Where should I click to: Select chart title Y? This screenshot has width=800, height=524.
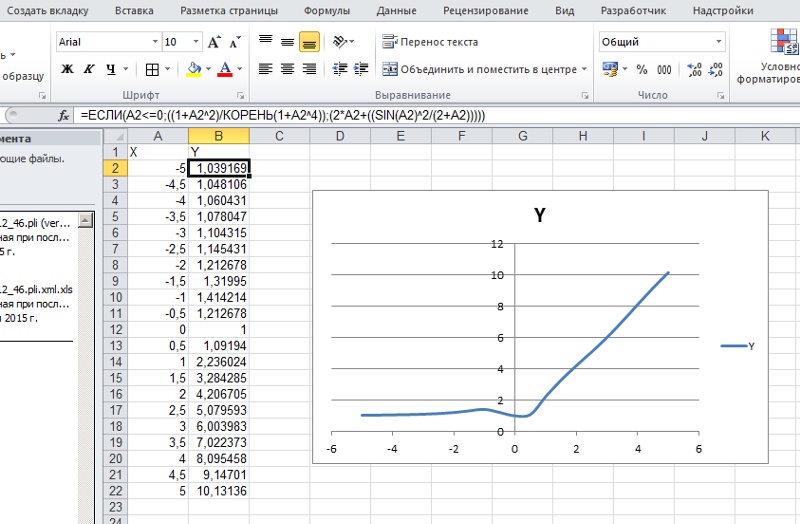(540, 215)
